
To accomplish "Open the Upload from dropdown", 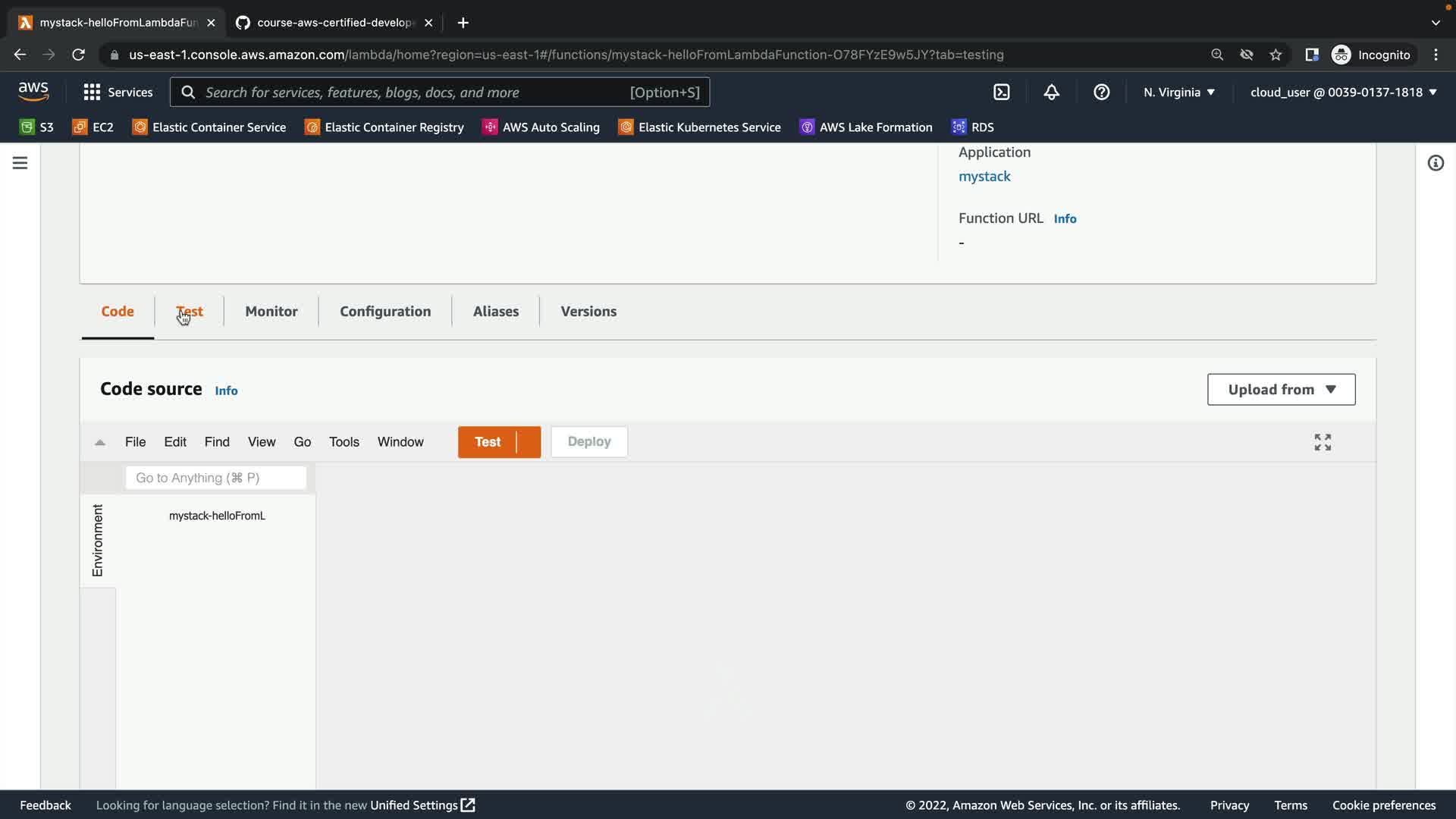I will pos(1281,390).
